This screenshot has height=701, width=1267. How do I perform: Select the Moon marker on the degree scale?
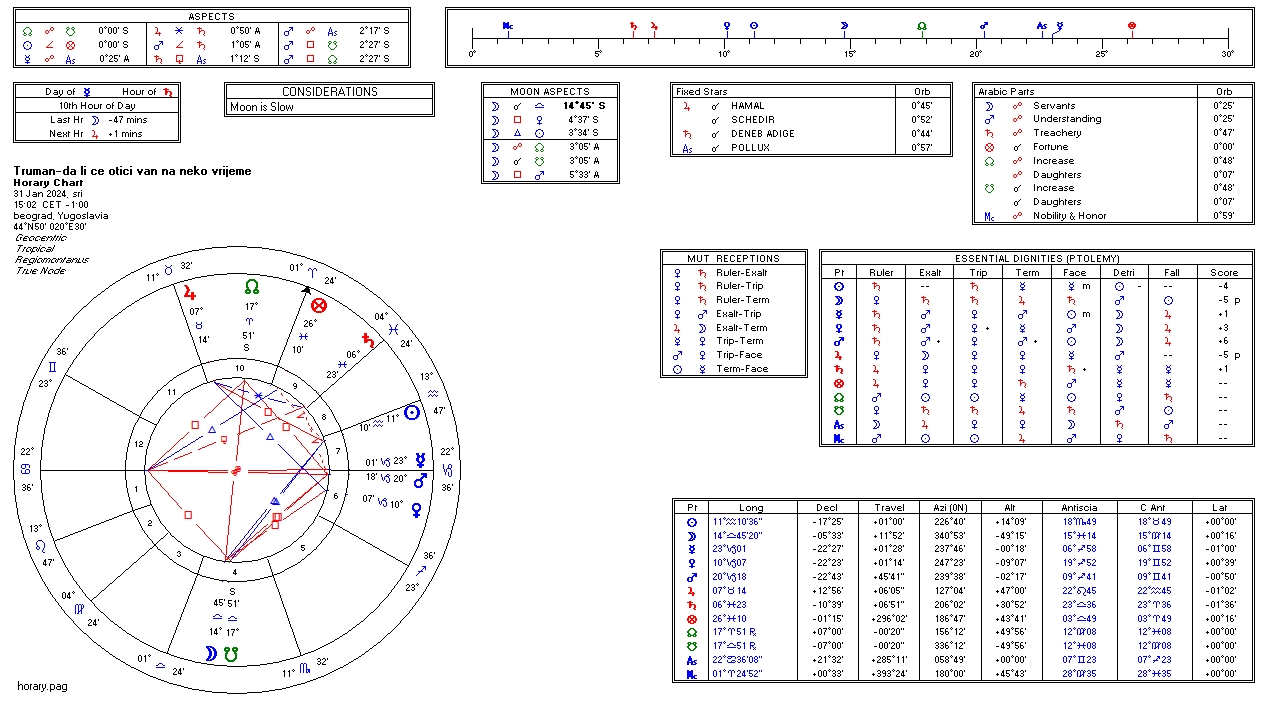844,25
